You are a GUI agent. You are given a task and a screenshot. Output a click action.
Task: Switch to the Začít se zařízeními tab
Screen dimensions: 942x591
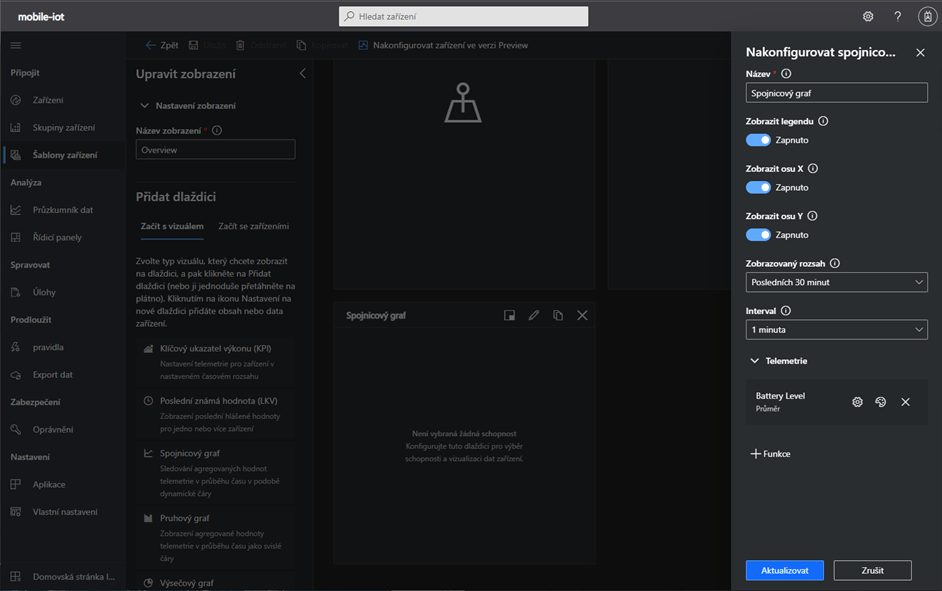[x=254, y=227]
